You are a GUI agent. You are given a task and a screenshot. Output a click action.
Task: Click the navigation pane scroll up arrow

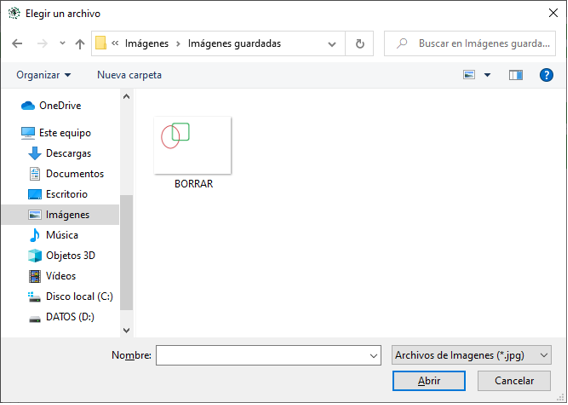126,96
